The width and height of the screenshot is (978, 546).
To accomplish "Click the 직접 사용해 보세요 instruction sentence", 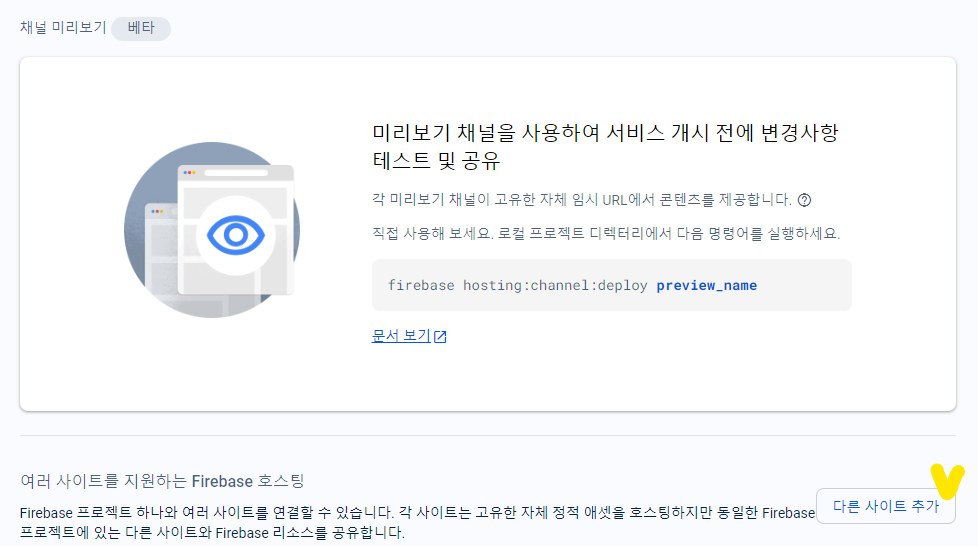I will (606, 233).
